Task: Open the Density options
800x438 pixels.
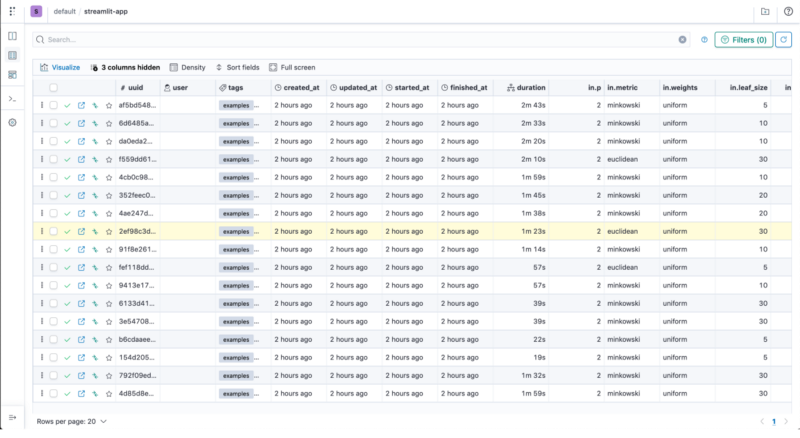Action: click(187, 67)
